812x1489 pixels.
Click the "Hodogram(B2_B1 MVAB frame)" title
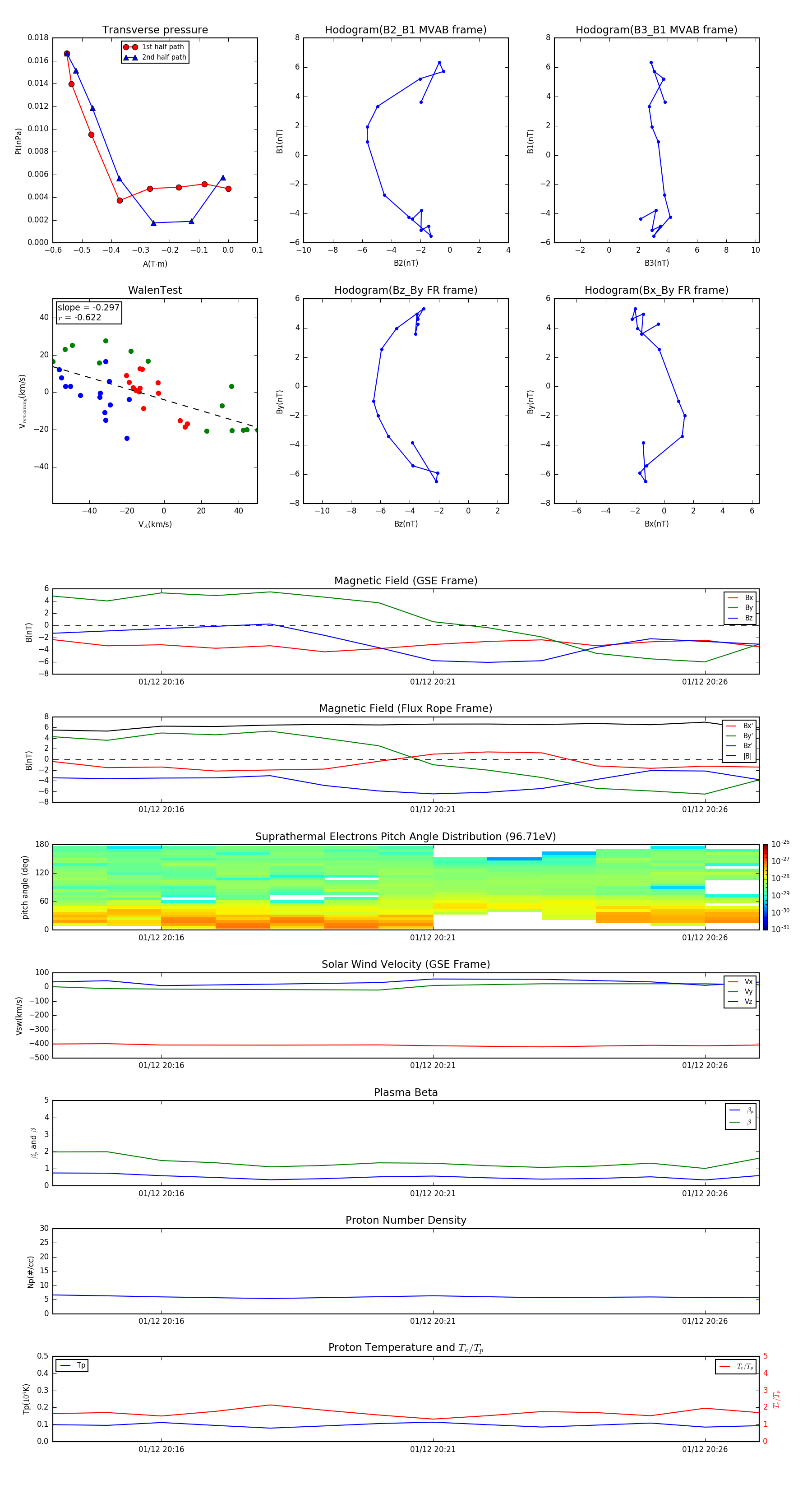pos(406,30)
